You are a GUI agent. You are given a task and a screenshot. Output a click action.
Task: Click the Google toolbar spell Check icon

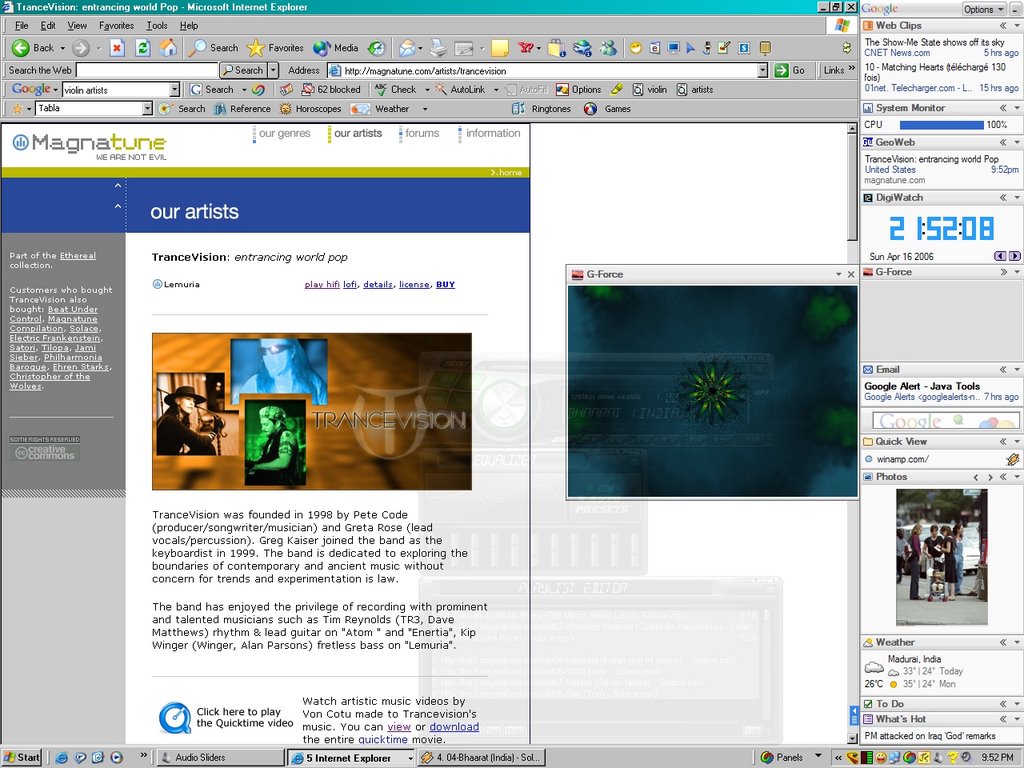pos(381,89)
